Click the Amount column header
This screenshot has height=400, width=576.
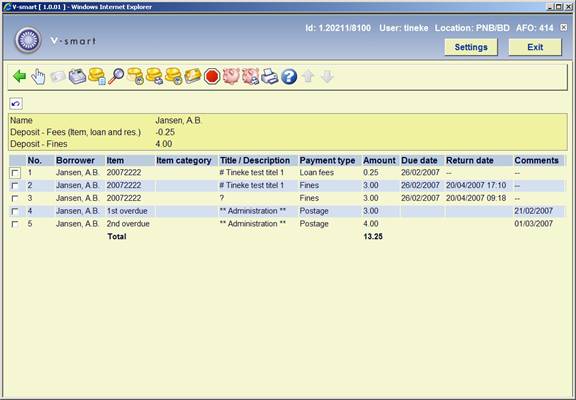[379, 161]
